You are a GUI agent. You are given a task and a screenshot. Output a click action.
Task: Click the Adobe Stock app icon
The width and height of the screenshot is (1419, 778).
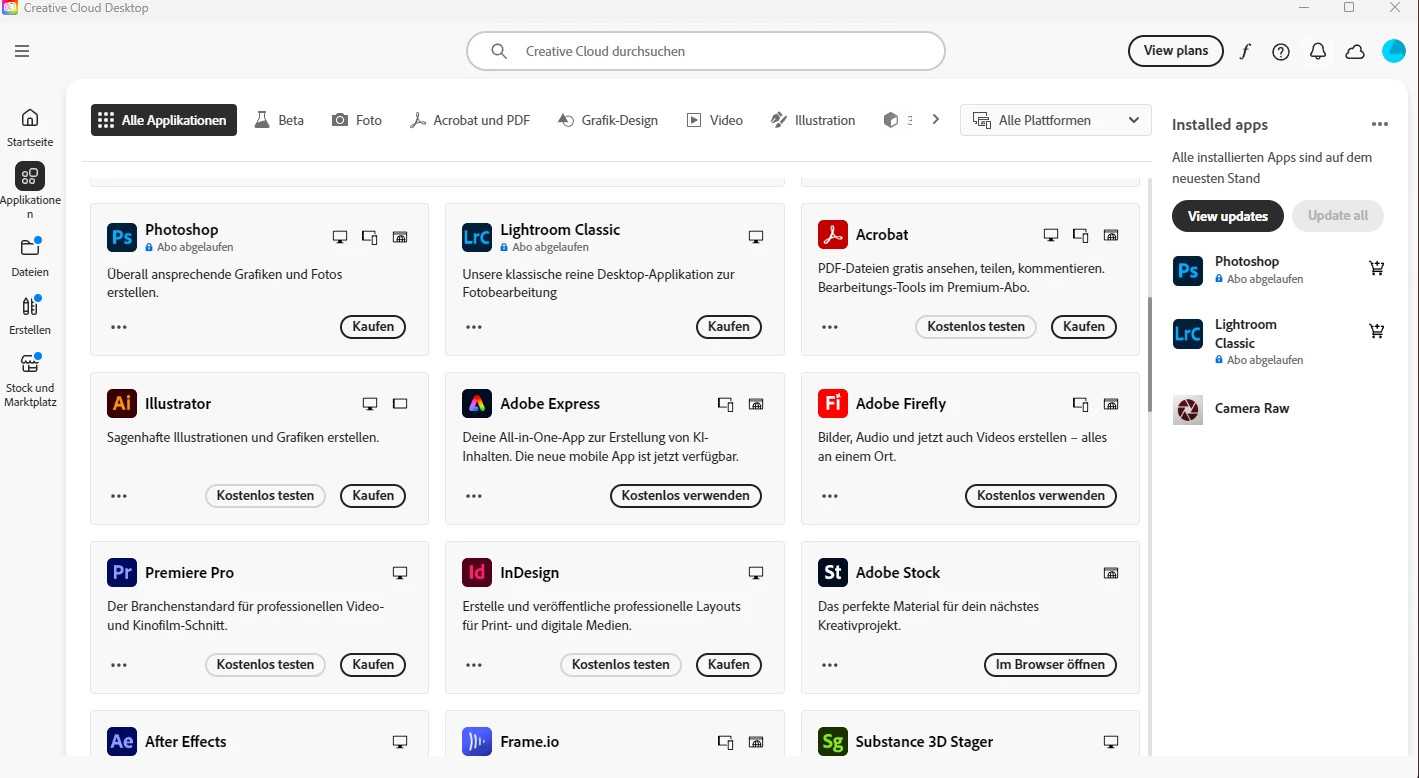point(833,572)
